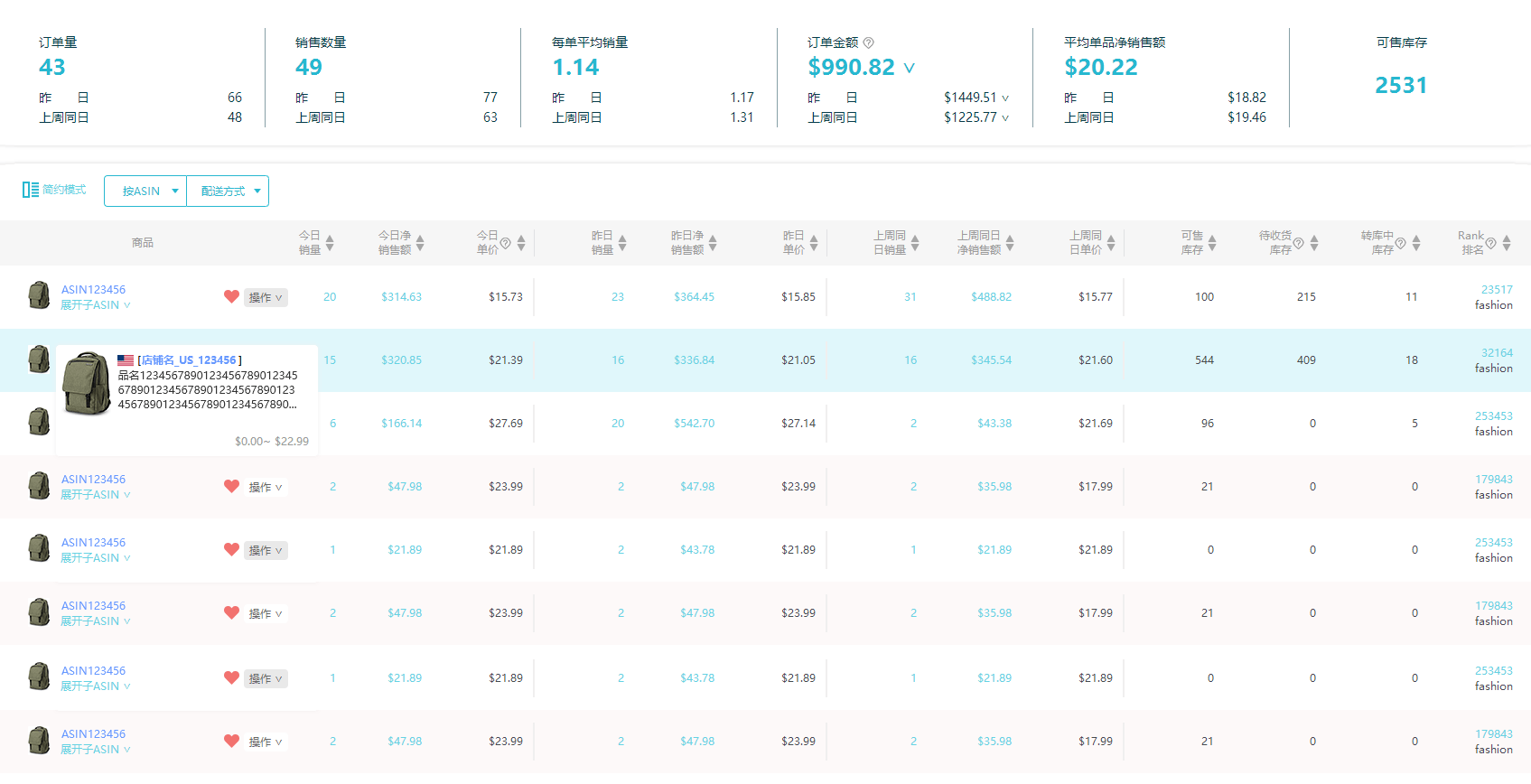Click help icon beside 今日单价 column
The image size is (1531, 784).
click(506, 243)
